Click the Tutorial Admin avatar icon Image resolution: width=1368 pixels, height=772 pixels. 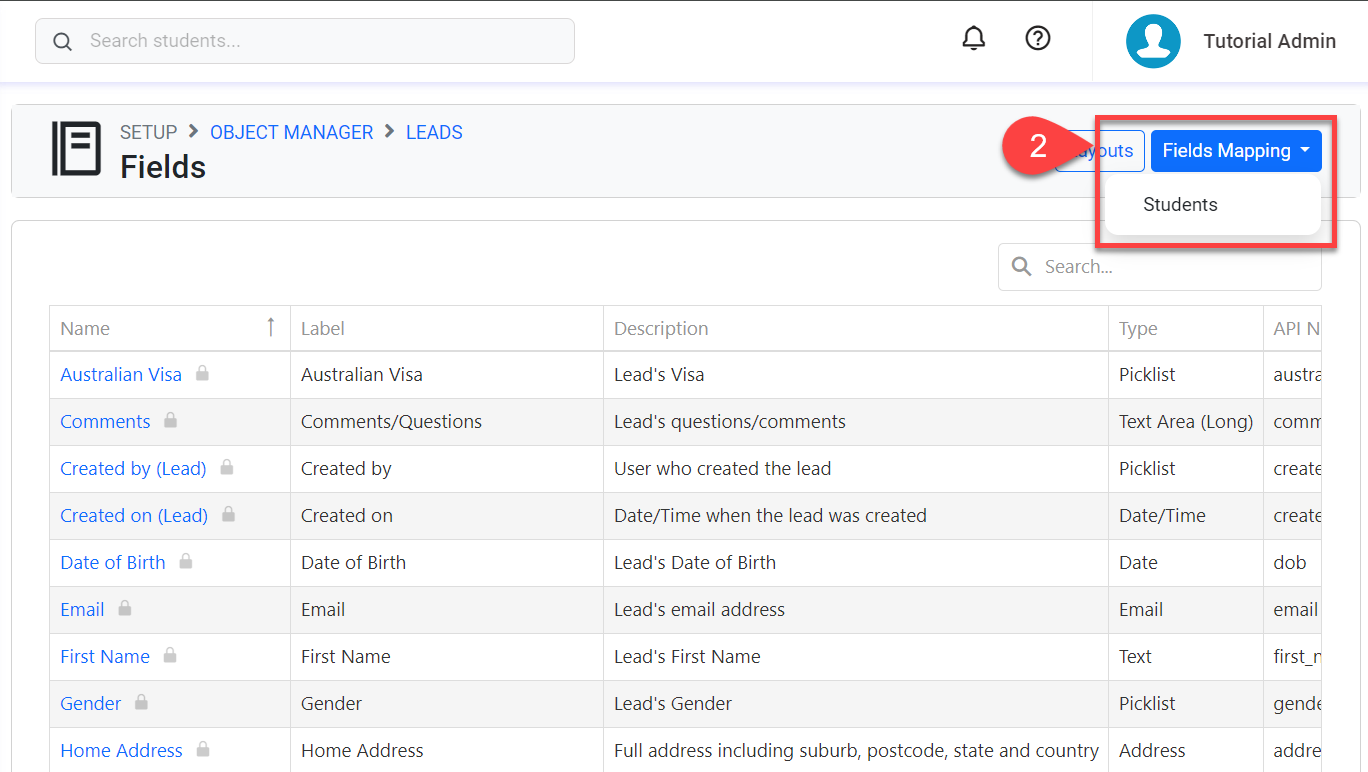[1153, 41]
